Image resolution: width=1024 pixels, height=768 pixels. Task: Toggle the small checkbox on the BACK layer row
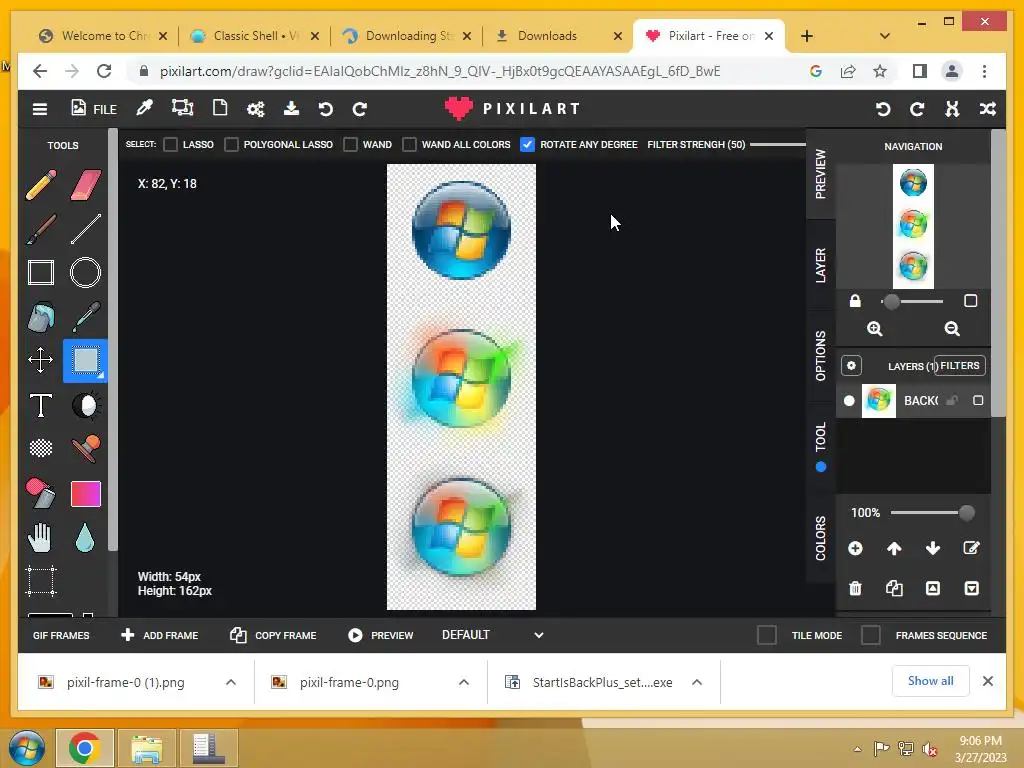[978, 400]
